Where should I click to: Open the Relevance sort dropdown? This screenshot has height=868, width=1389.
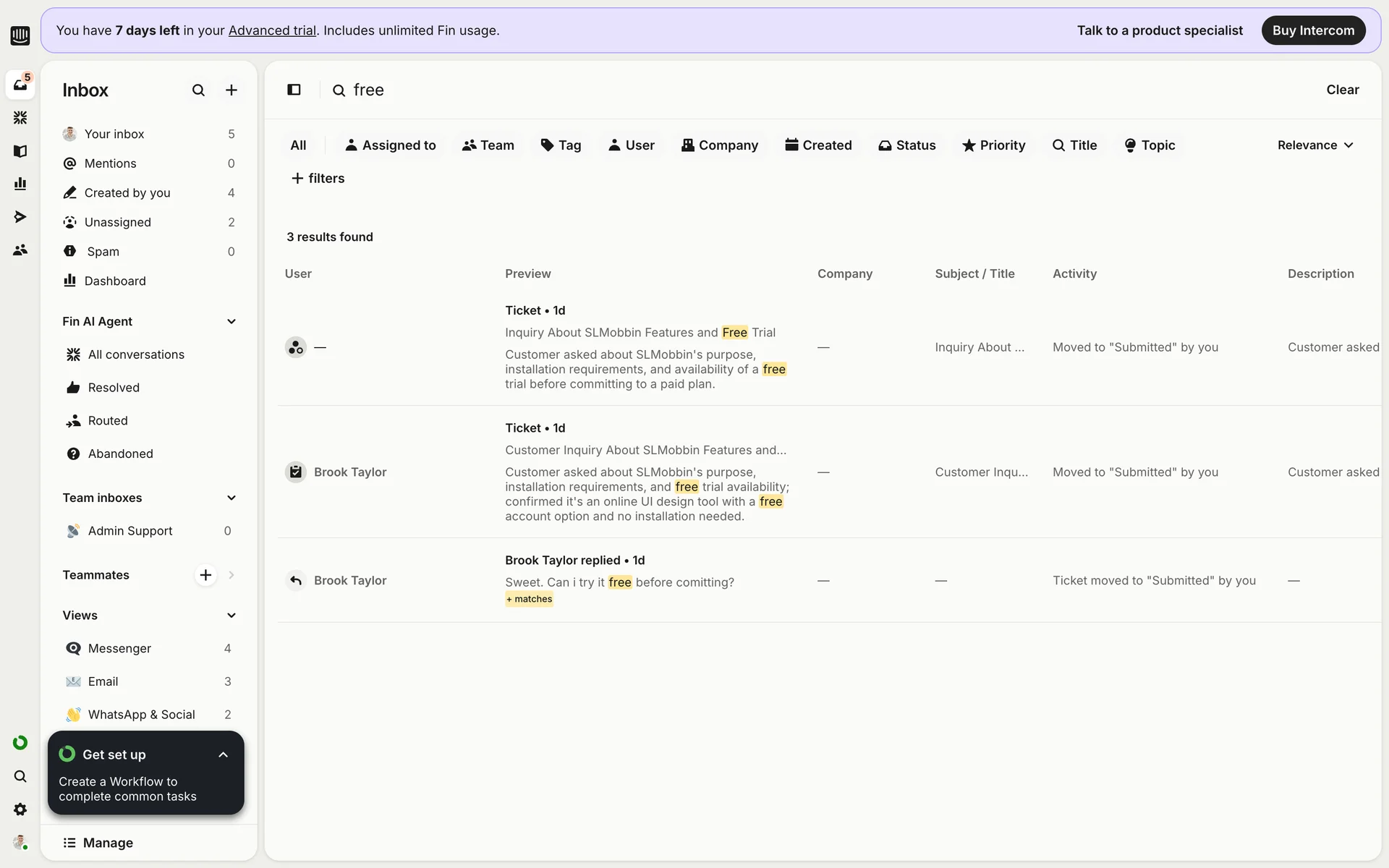tap(1314, 145)
